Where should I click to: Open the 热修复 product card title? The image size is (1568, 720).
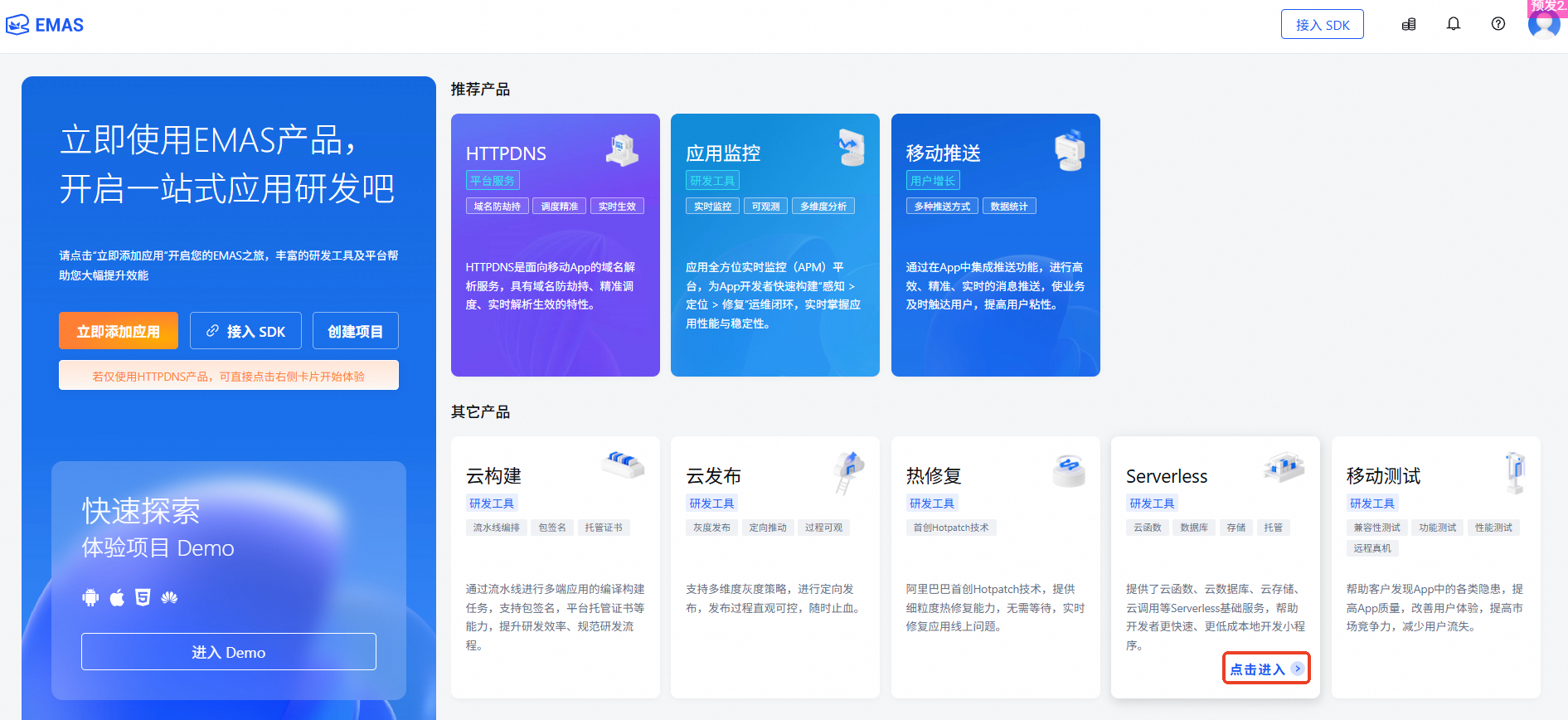pos(934,476)
